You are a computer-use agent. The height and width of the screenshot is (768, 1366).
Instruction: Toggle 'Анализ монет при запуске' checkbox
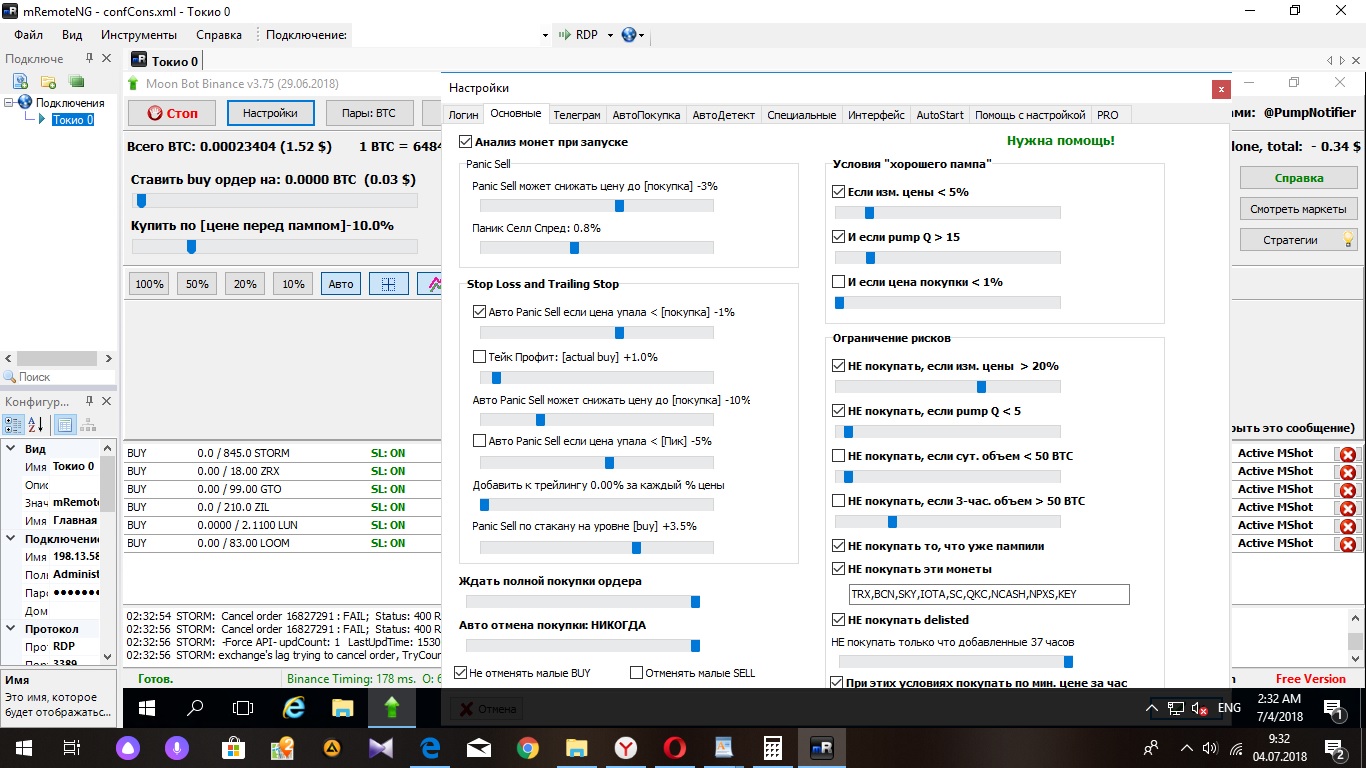465,142
